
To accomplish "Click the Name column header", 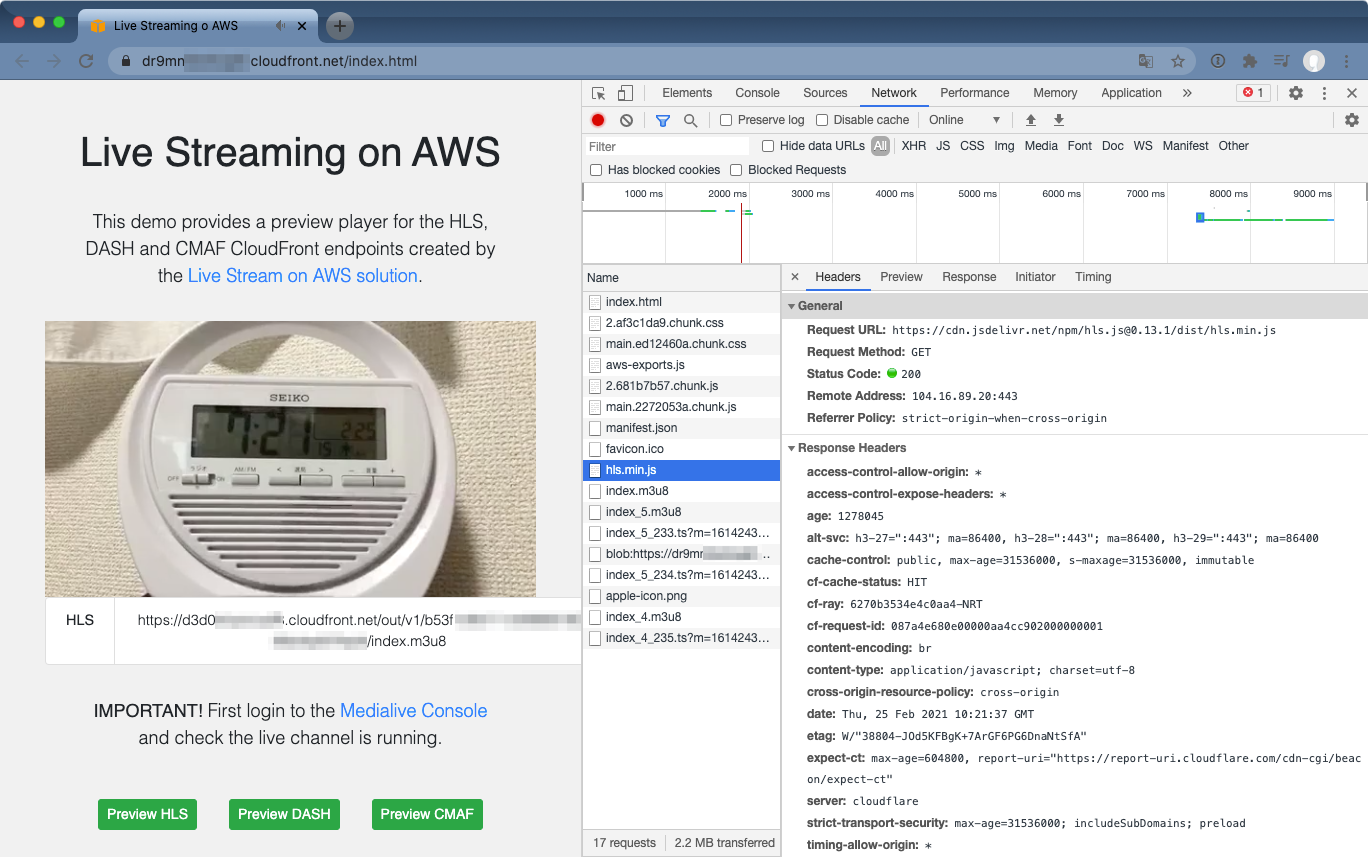I will coord(681,278).
